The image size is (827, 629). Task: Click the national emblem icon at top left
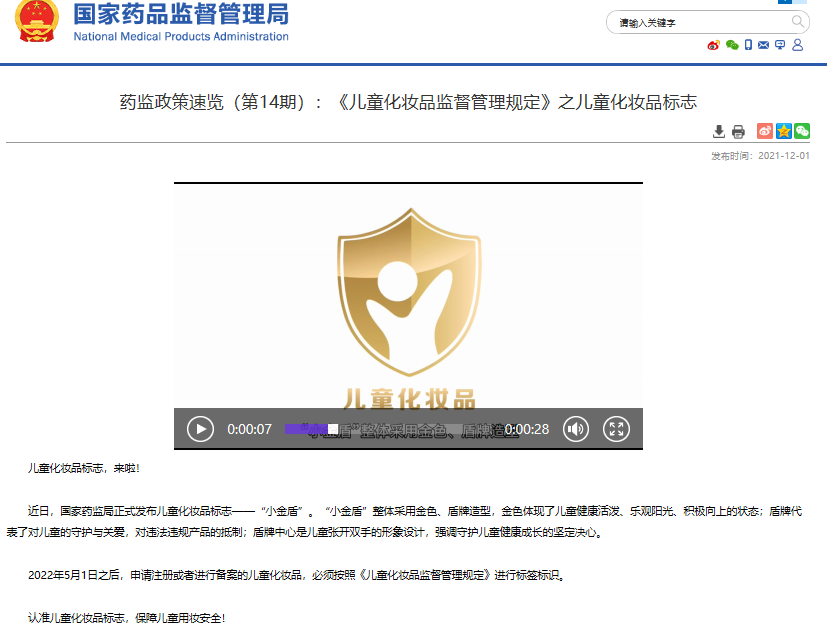[37, 24]
